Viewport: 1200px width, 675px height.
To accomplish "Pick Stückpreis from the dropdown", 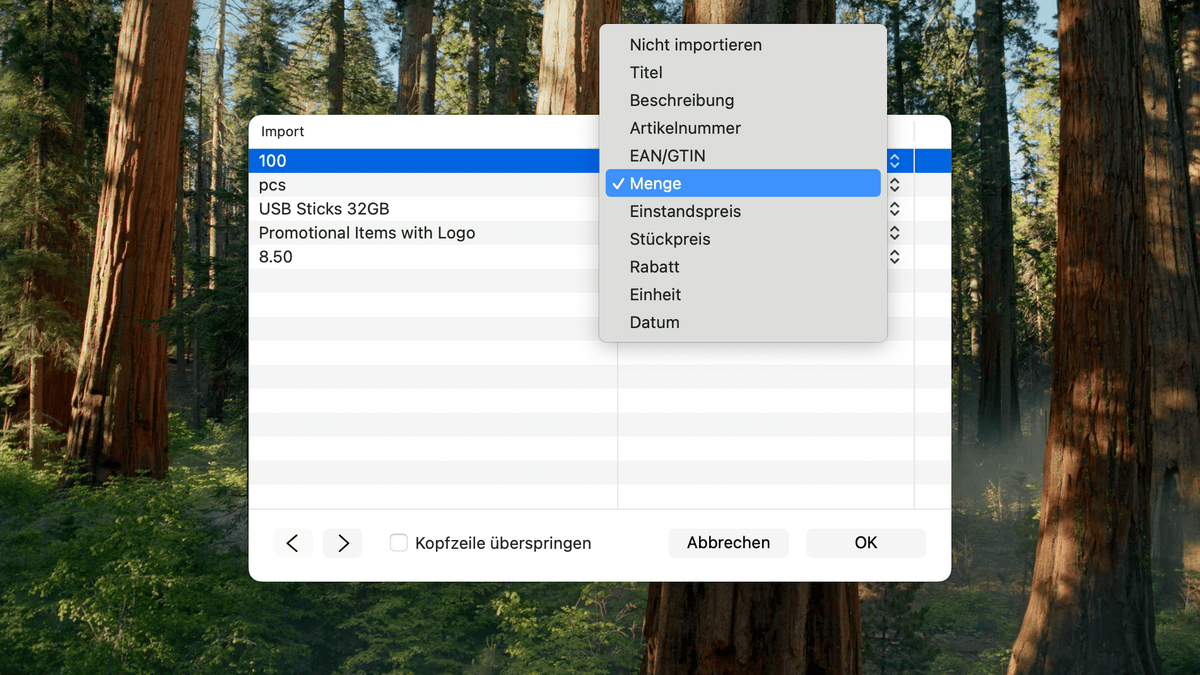I will click(667, 239).
